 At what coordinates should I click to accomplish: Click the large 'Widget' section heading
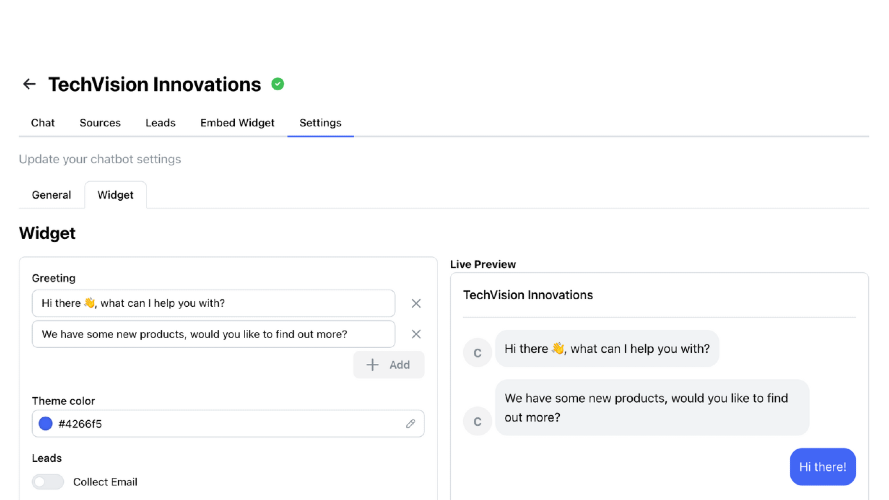click(x=47, y=233)
